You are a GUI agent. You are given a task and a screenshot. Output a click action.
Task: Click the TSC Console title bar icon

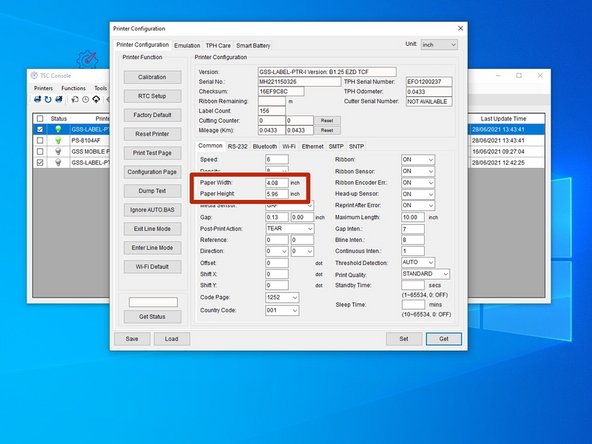(34, 76)
